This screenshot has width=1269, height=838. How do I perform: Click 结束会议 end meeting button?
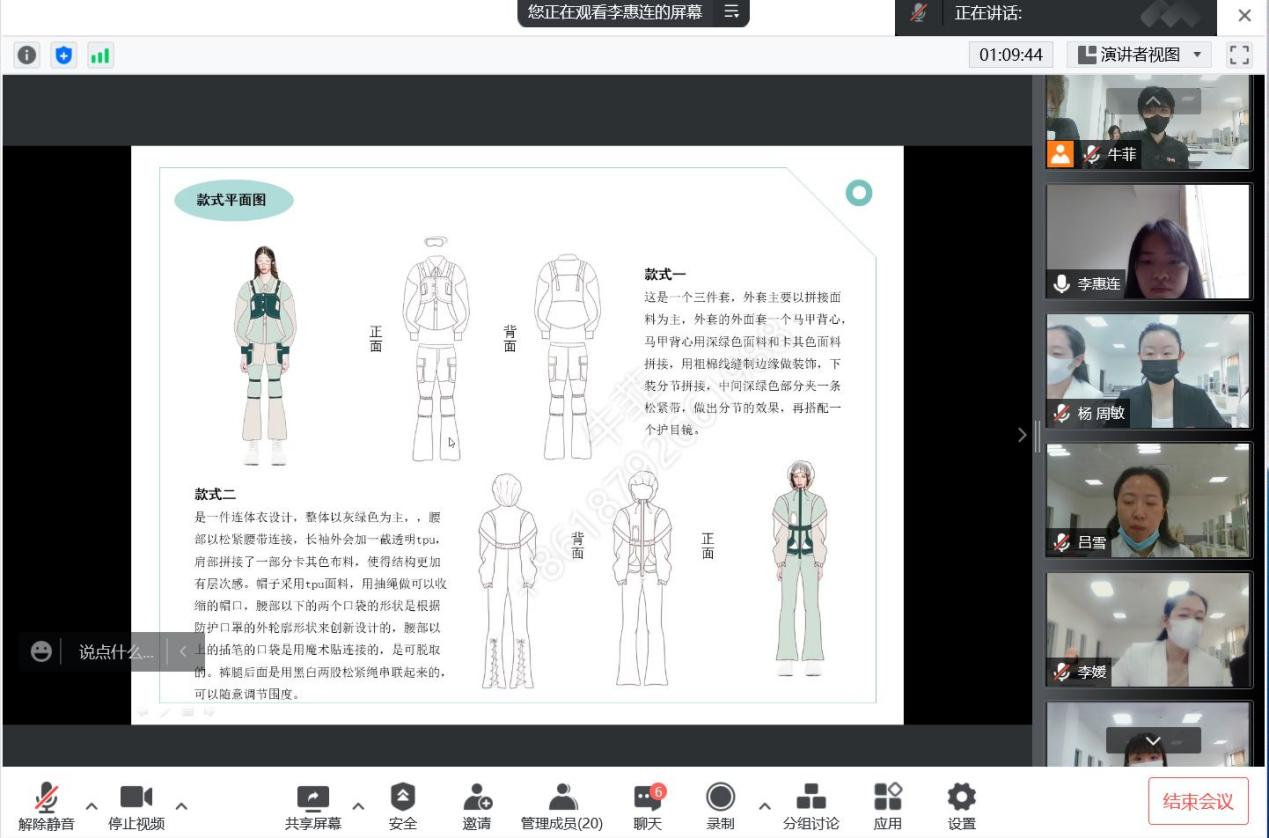pos(1198,801)
